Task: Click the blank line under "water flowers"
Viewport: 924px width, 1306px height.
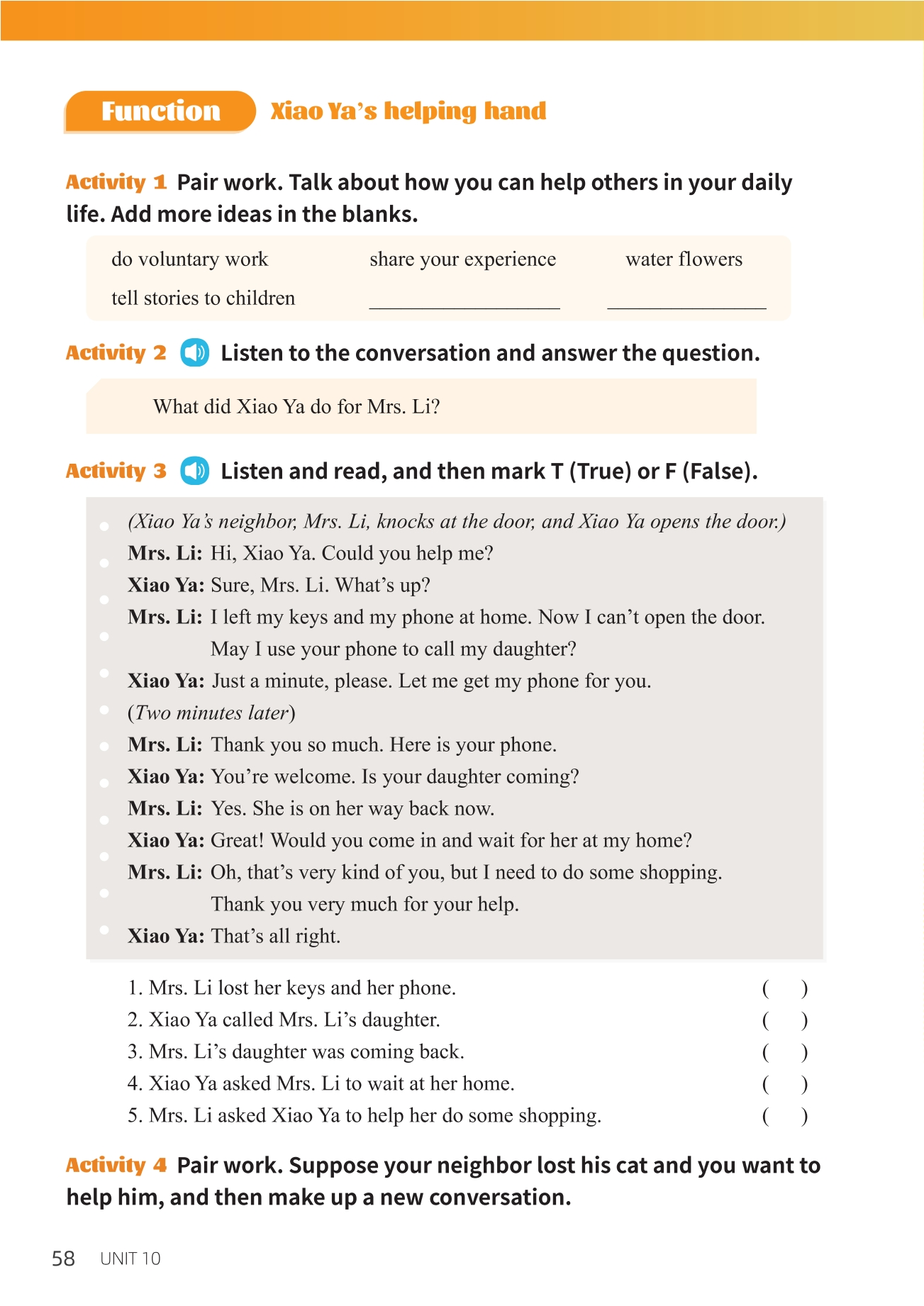Action: pos(686,301)
